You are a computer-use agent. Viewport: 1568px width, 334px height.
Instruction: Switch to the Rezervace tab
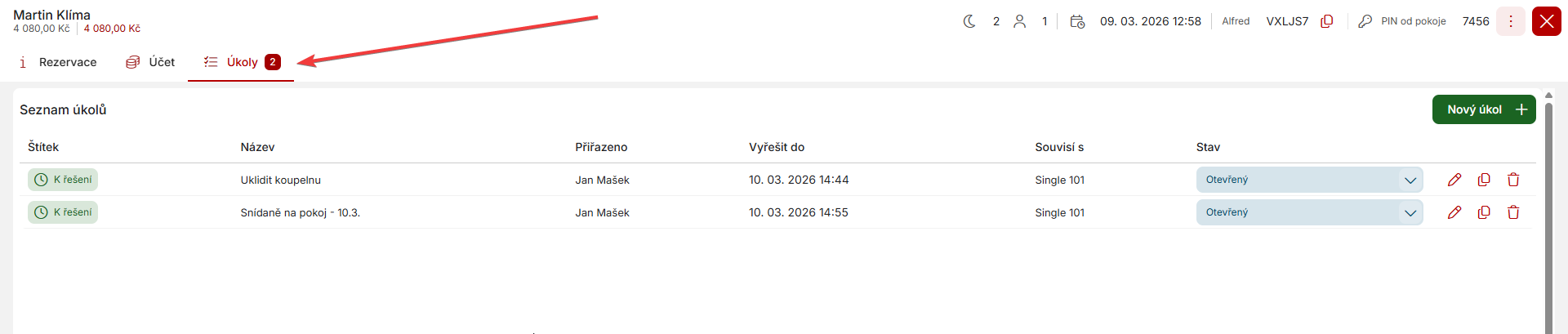(58, 62)
